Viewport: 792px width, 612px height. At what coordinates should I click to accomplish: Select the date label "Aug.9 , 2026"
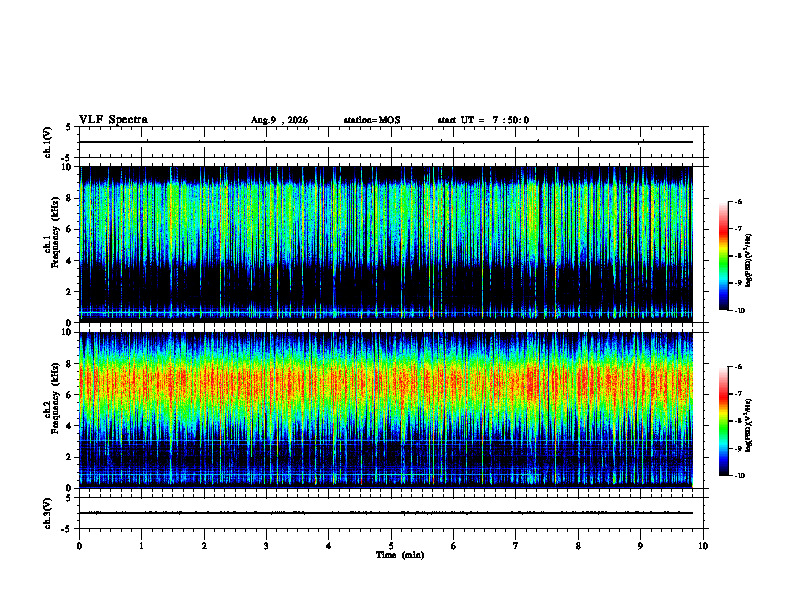(x=279, y=120)
